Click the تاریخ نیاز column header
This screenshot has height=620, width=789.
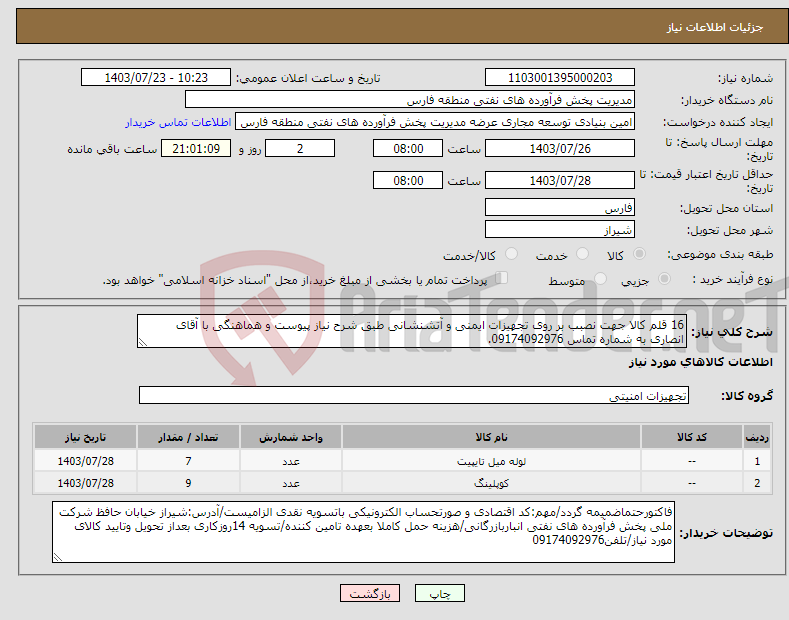point(86,437)
